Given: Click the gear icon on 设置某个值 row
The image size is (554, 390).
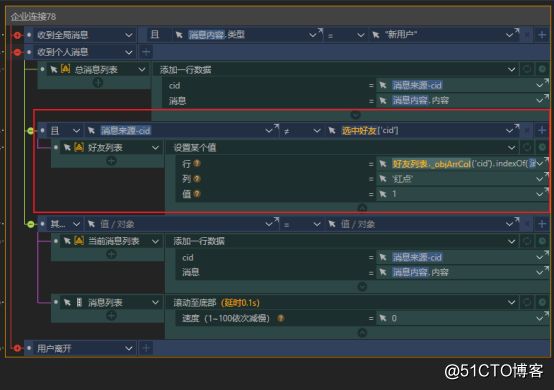Looking at the screenshot, I should pos(542,147).
